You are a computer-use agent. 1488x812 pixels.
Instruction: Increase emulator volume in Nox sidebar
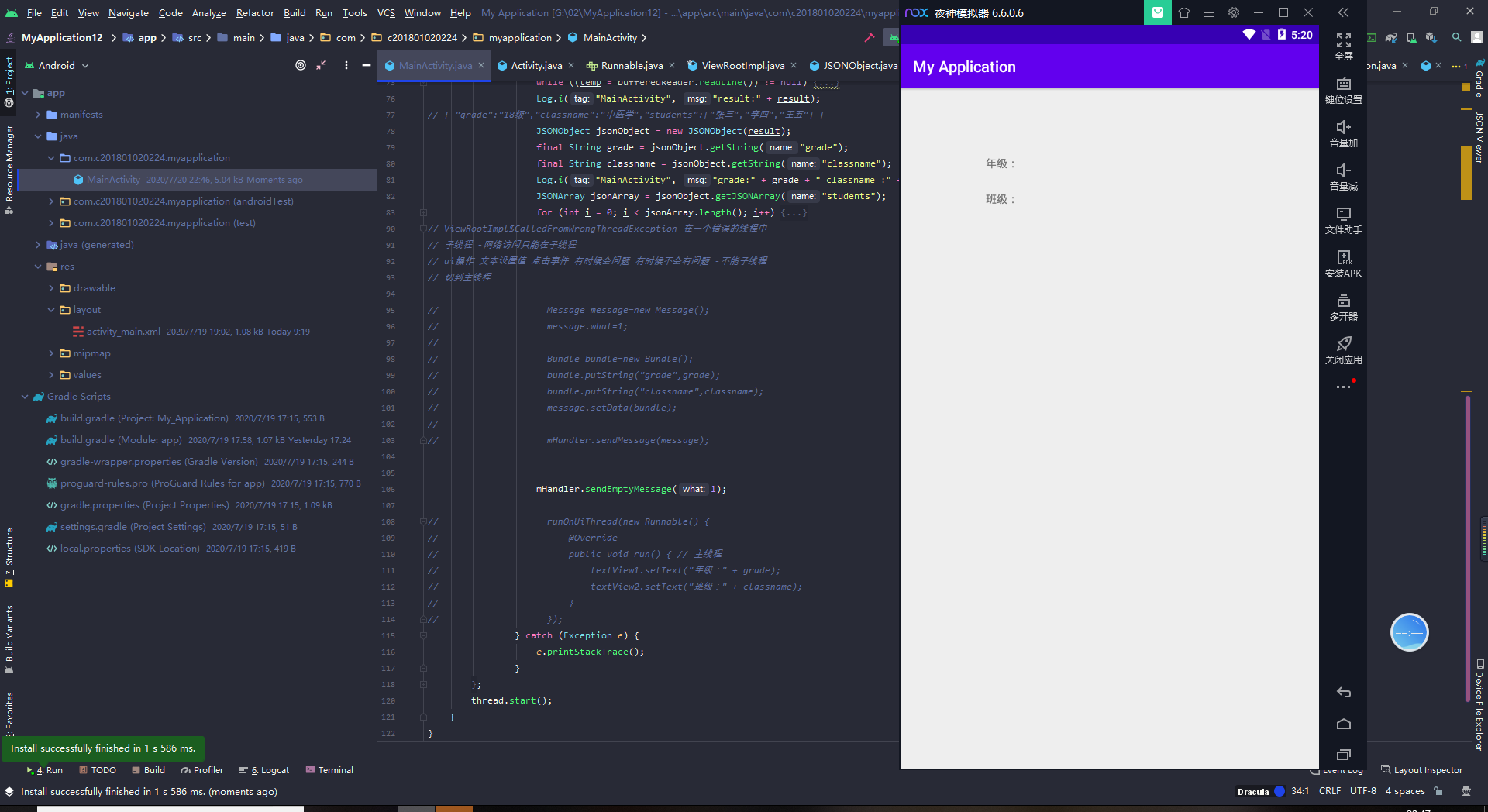(1343, 133)
